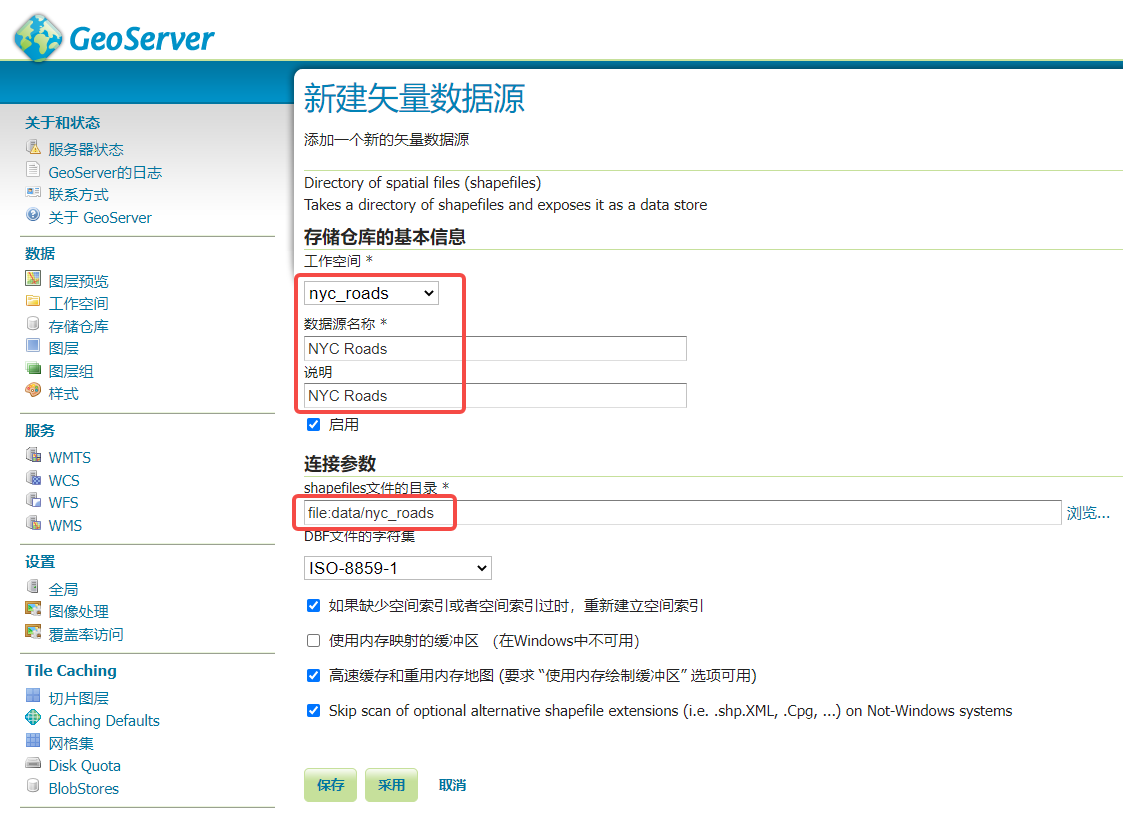This screenshot has width=1123, height=816.
Task: Open 图像处理 settings link
Action: pyautogui.click(x=78, y=611)
